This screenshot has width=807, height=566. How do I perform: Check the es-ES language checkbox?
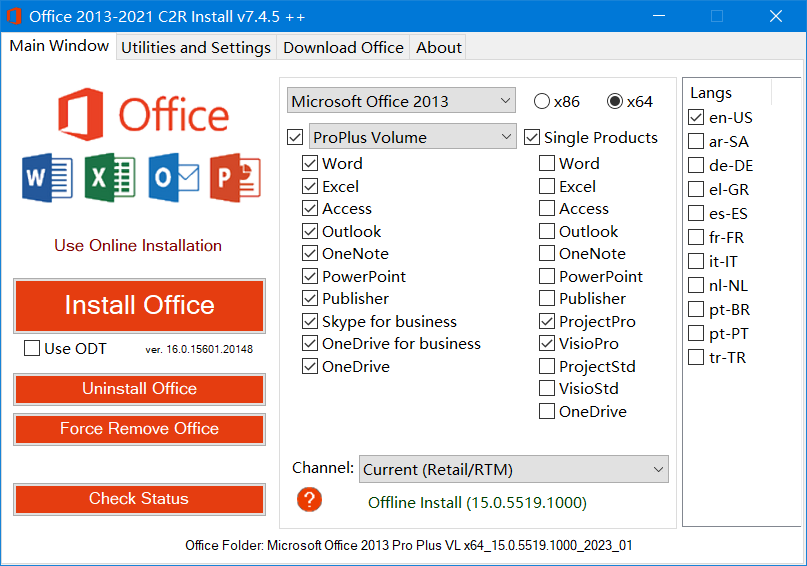coord(696,213)
